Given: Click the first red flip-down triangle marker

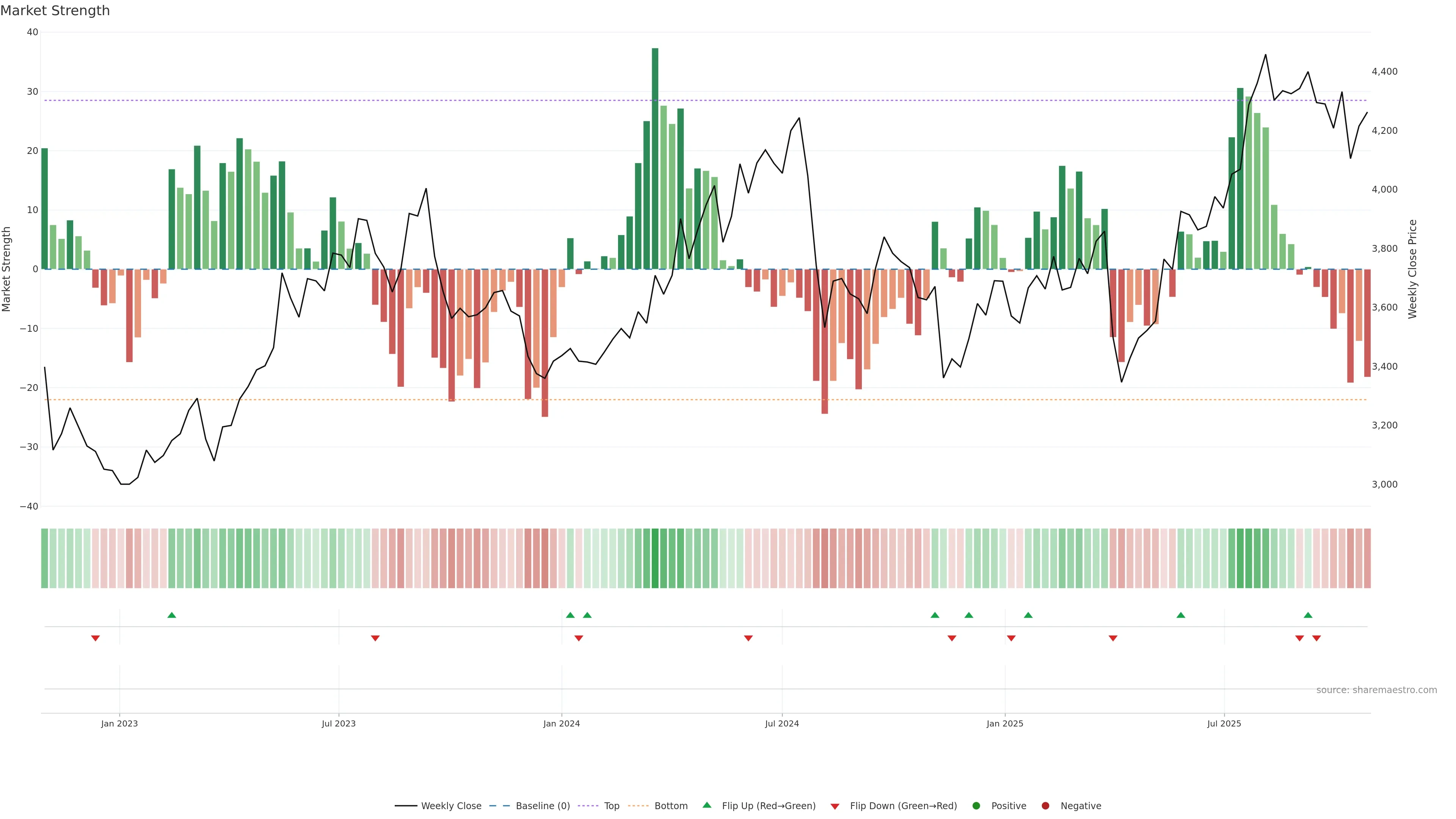Looking at the screenshot, I should click(x=96, y=638).
